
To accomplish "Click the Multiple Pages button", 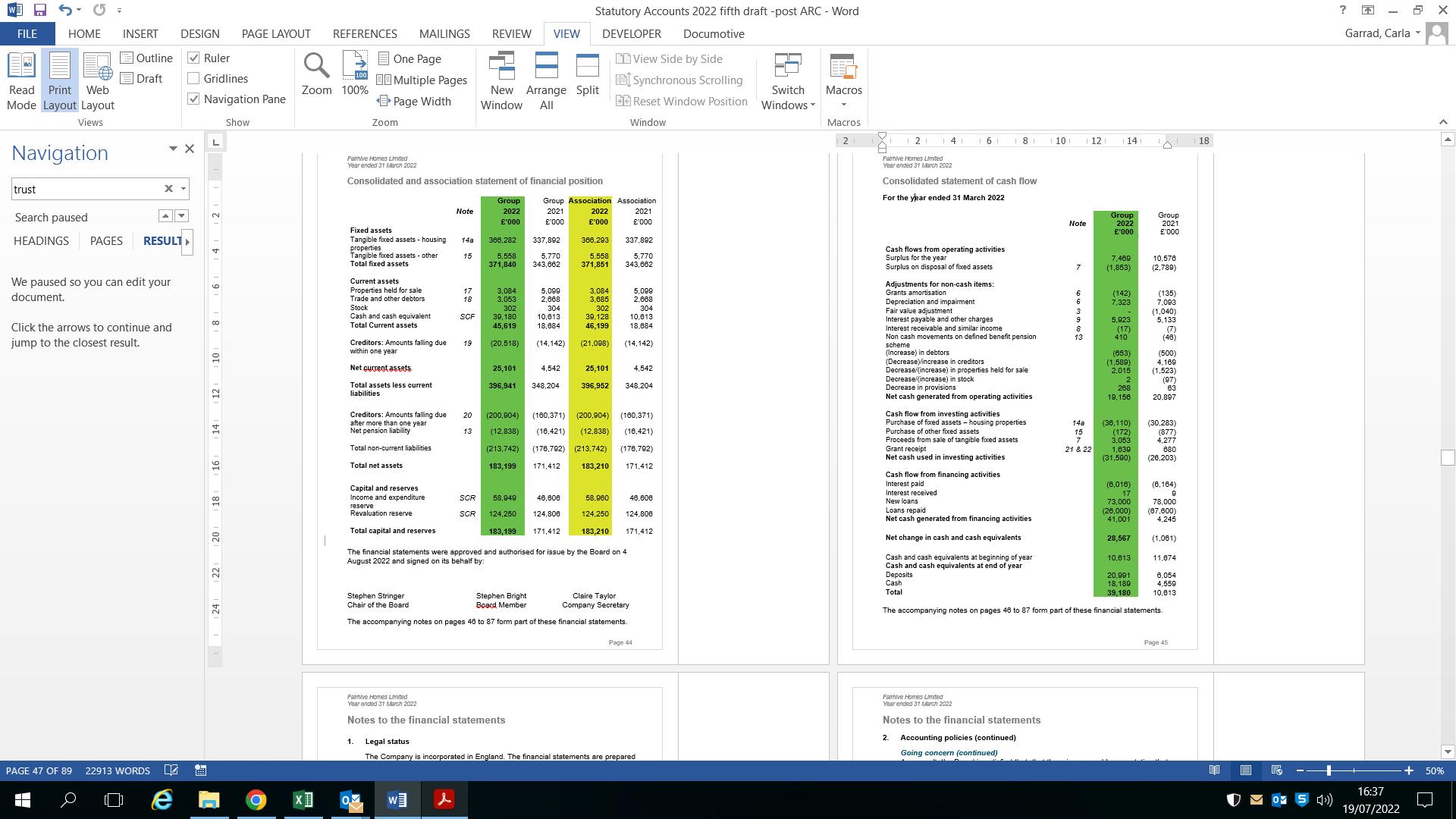I will click(x=422, y=80).
